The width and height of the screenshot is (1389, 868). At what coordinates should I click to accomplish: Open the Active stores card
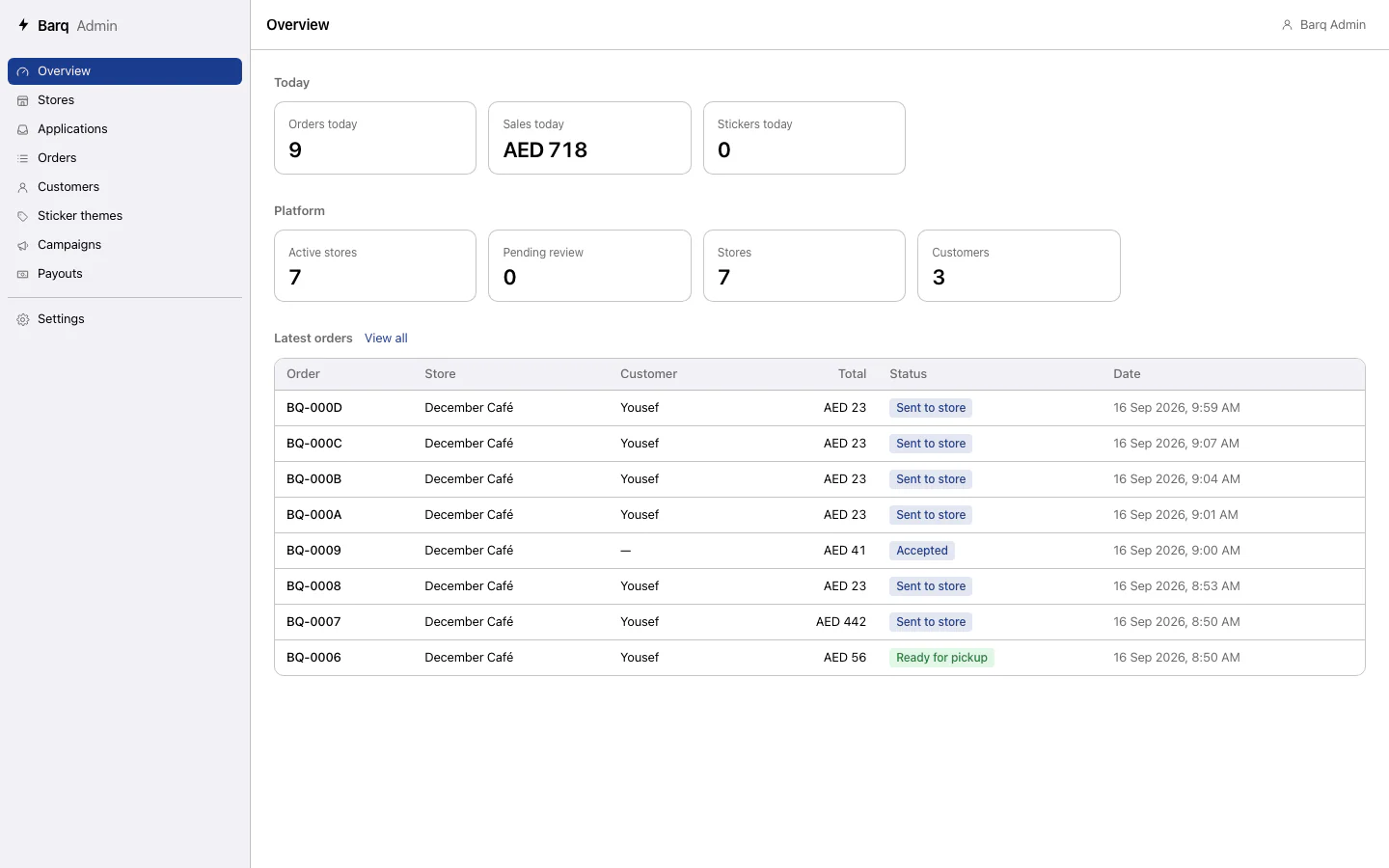point(375,266)
